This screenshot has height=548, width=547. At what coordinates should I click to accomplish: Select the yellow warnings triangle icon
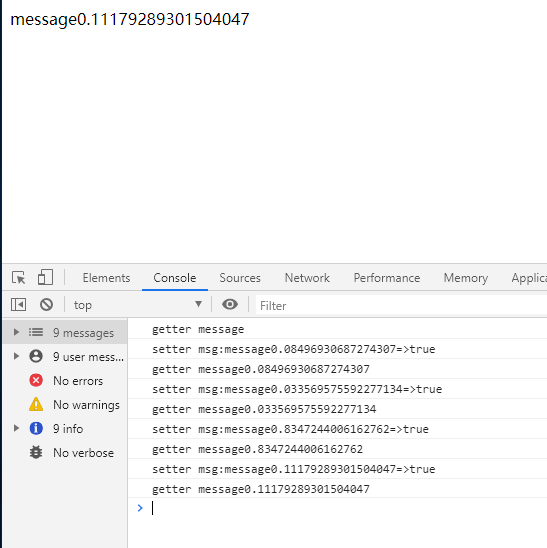point(36,404)
